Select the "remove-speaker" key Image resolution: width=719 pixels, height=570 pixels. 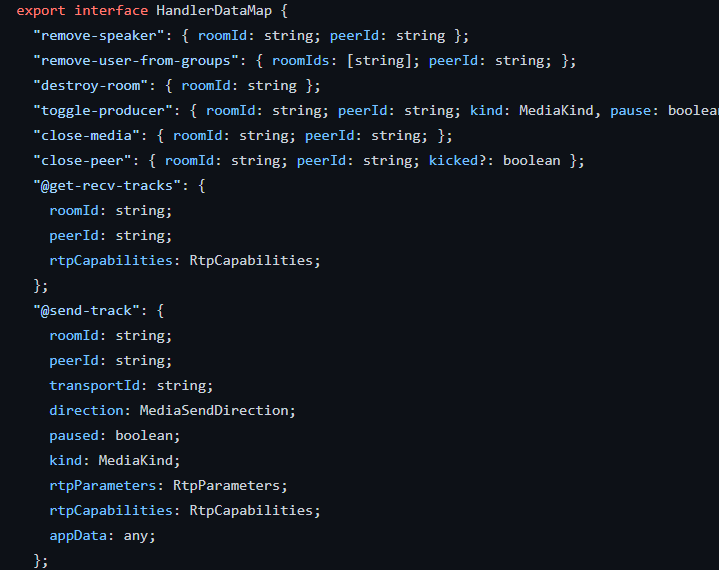[99, 36]
